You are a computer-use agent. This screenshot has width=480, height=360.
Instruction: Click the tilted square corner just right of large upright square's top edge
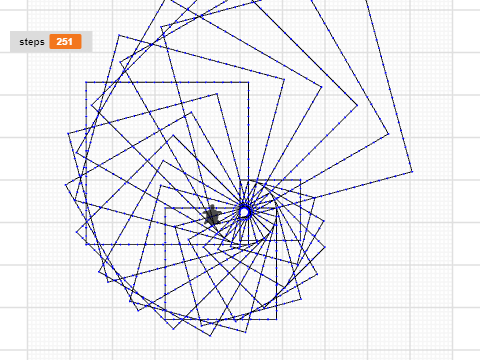[x=284, y=79]
